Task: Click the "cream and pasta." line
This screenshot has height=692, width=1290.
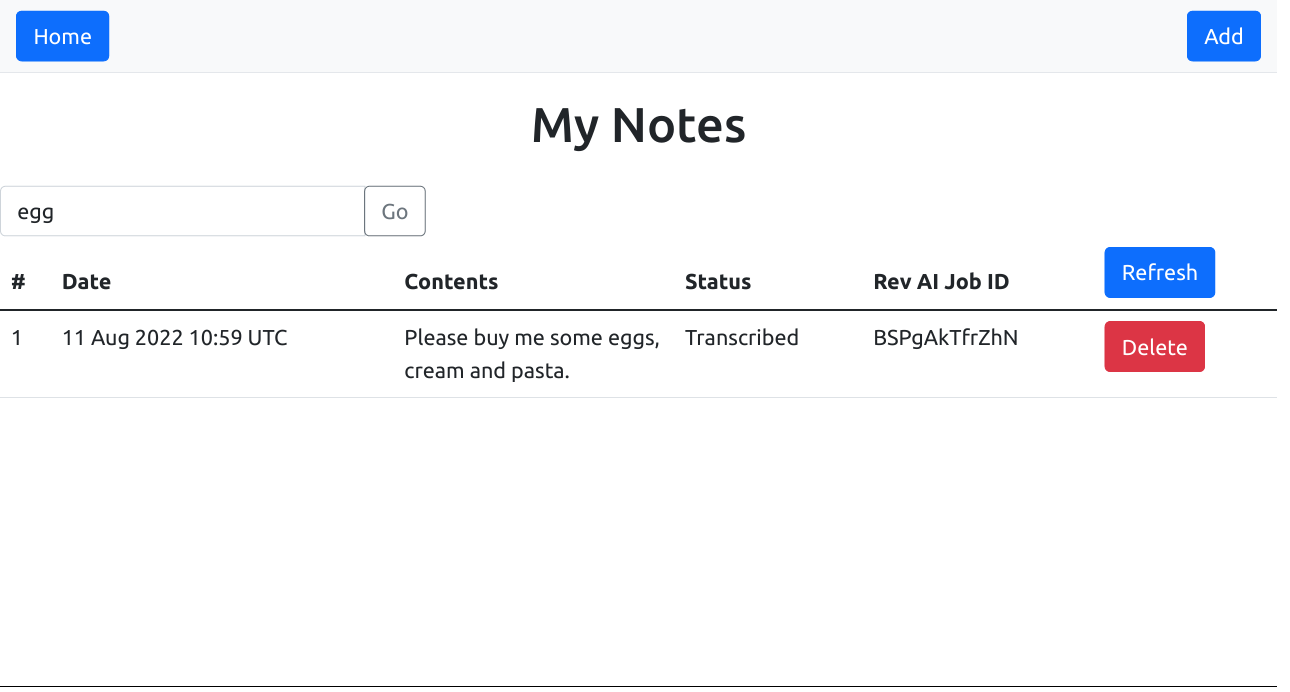Action: point(487,371)
